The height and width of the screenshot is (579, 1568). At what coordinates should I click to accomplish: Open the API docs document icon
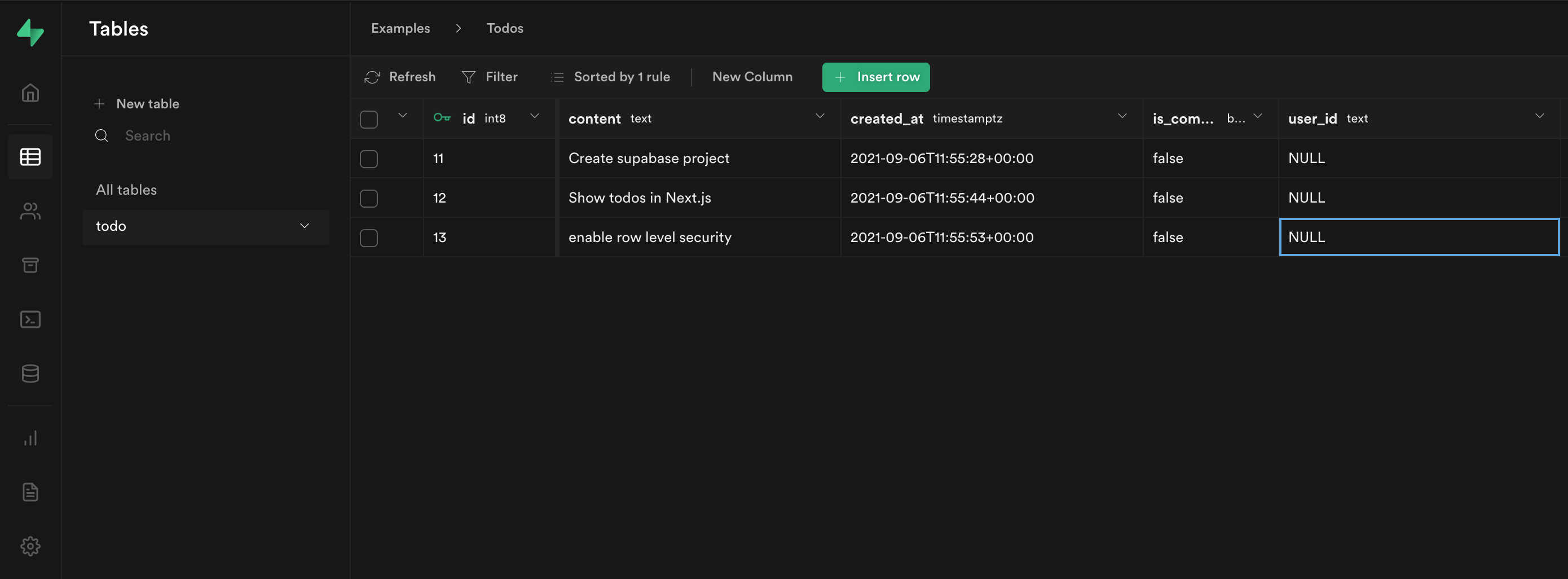(x=30, y=492)
